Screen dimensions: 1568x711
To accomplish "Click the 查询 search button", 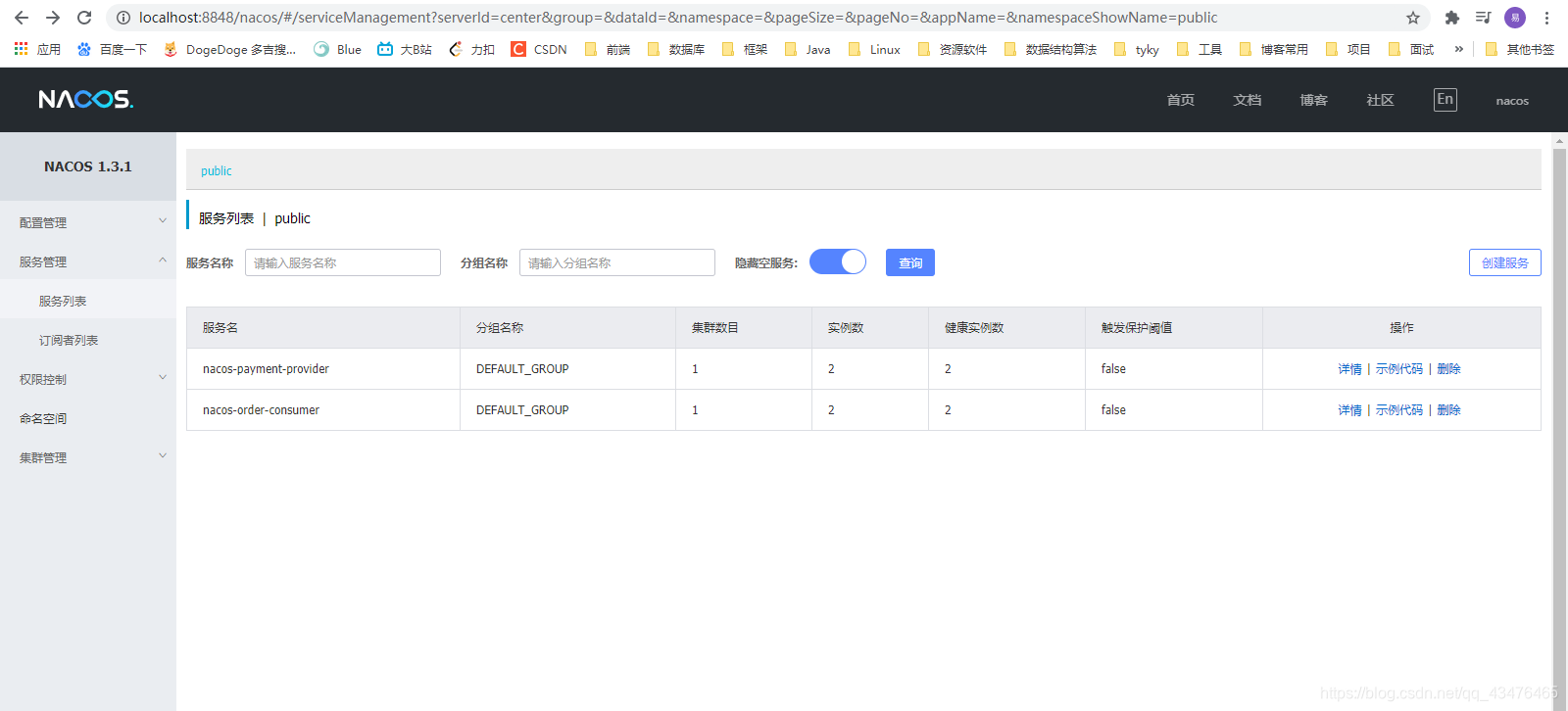I will point(910,262).
